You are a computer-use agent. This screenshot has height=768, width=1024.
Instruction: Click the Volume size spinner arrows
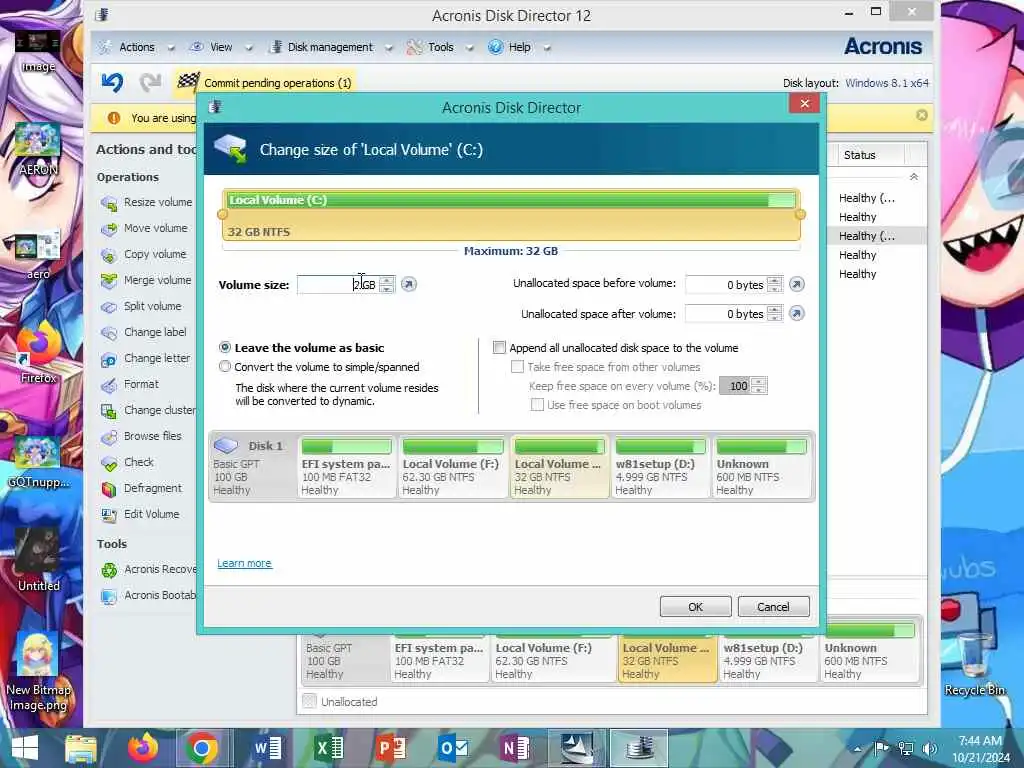(x=387, y=284)
